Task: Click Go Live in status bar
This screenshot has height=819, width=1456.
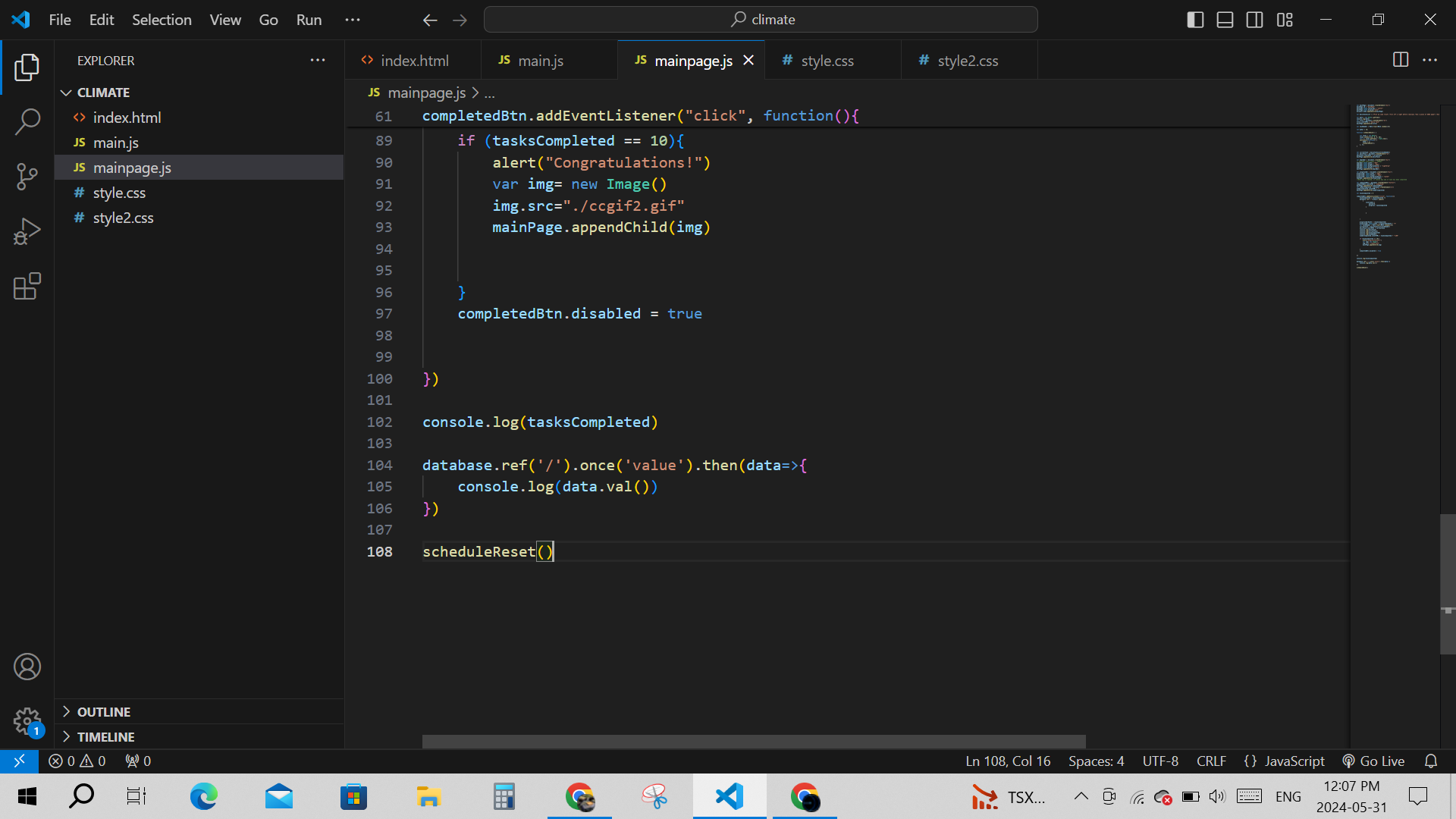Action: (x=1373, y=761)
